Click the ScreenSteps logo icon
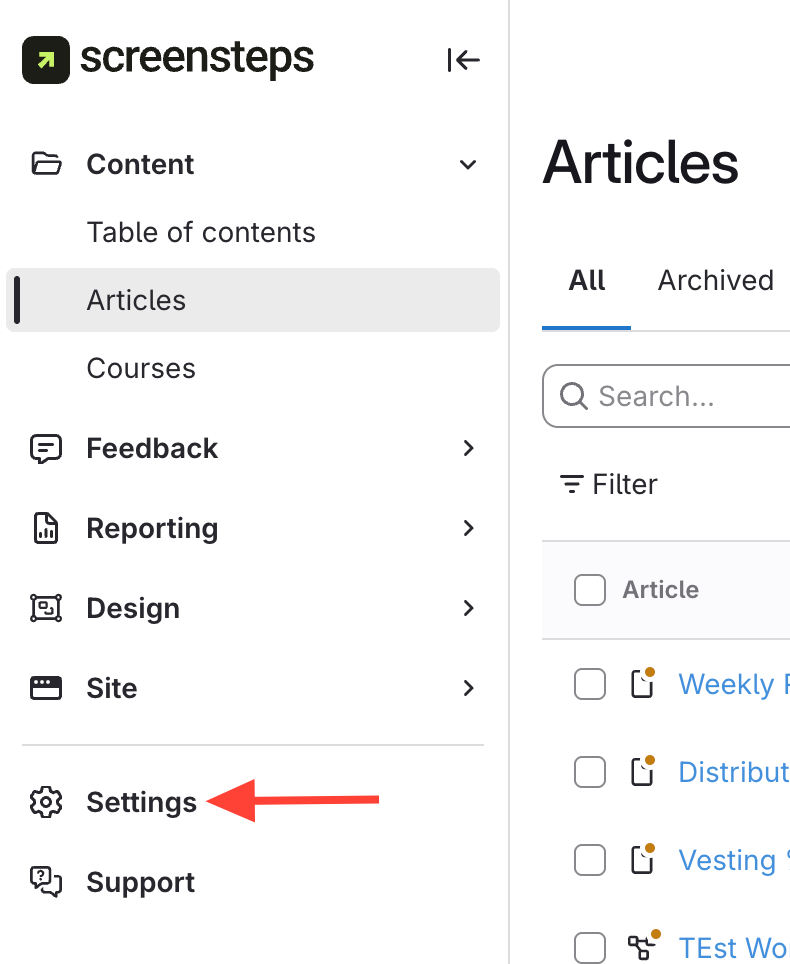 (x=46, y=60)
